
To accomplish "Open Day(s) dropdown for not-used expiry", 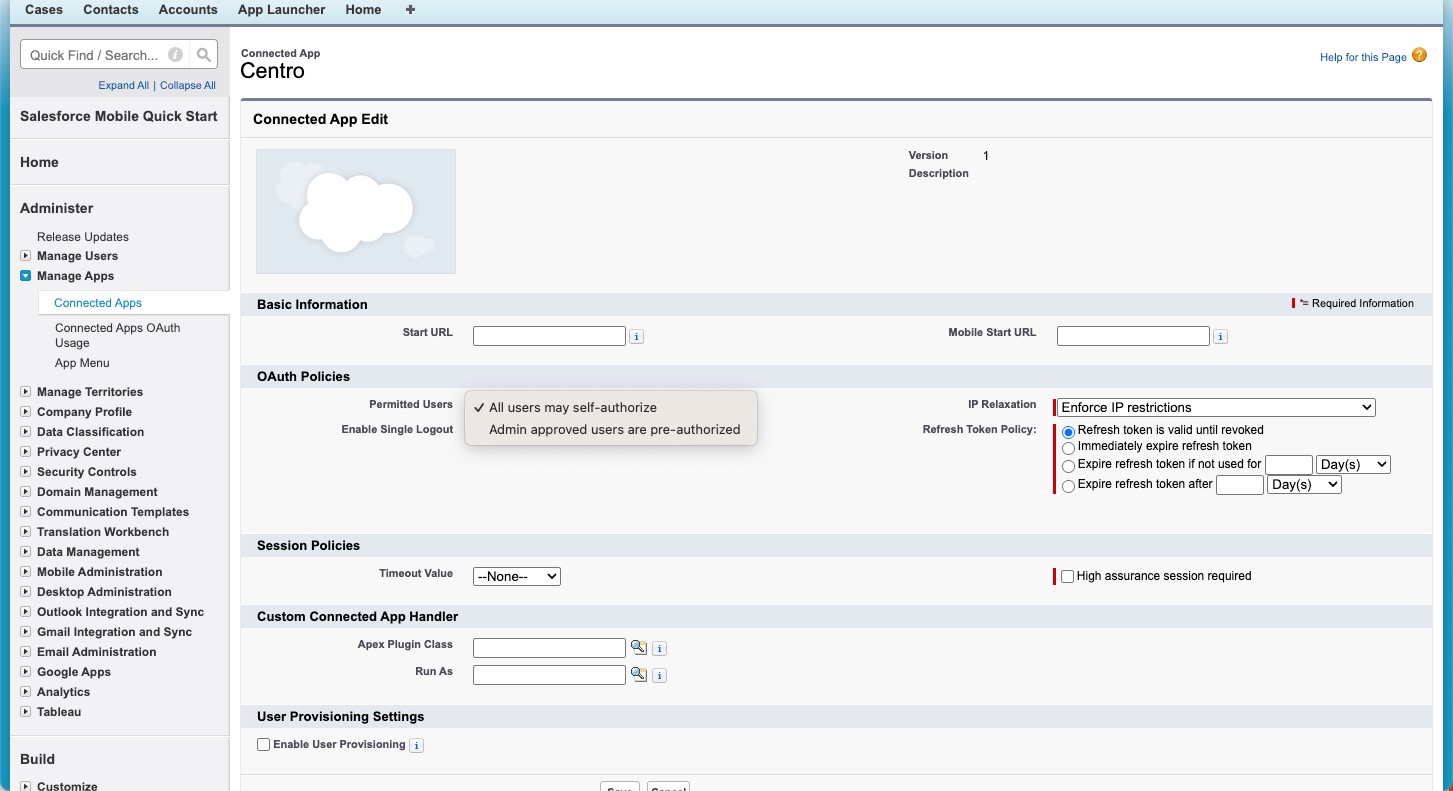I will 1353,464.
